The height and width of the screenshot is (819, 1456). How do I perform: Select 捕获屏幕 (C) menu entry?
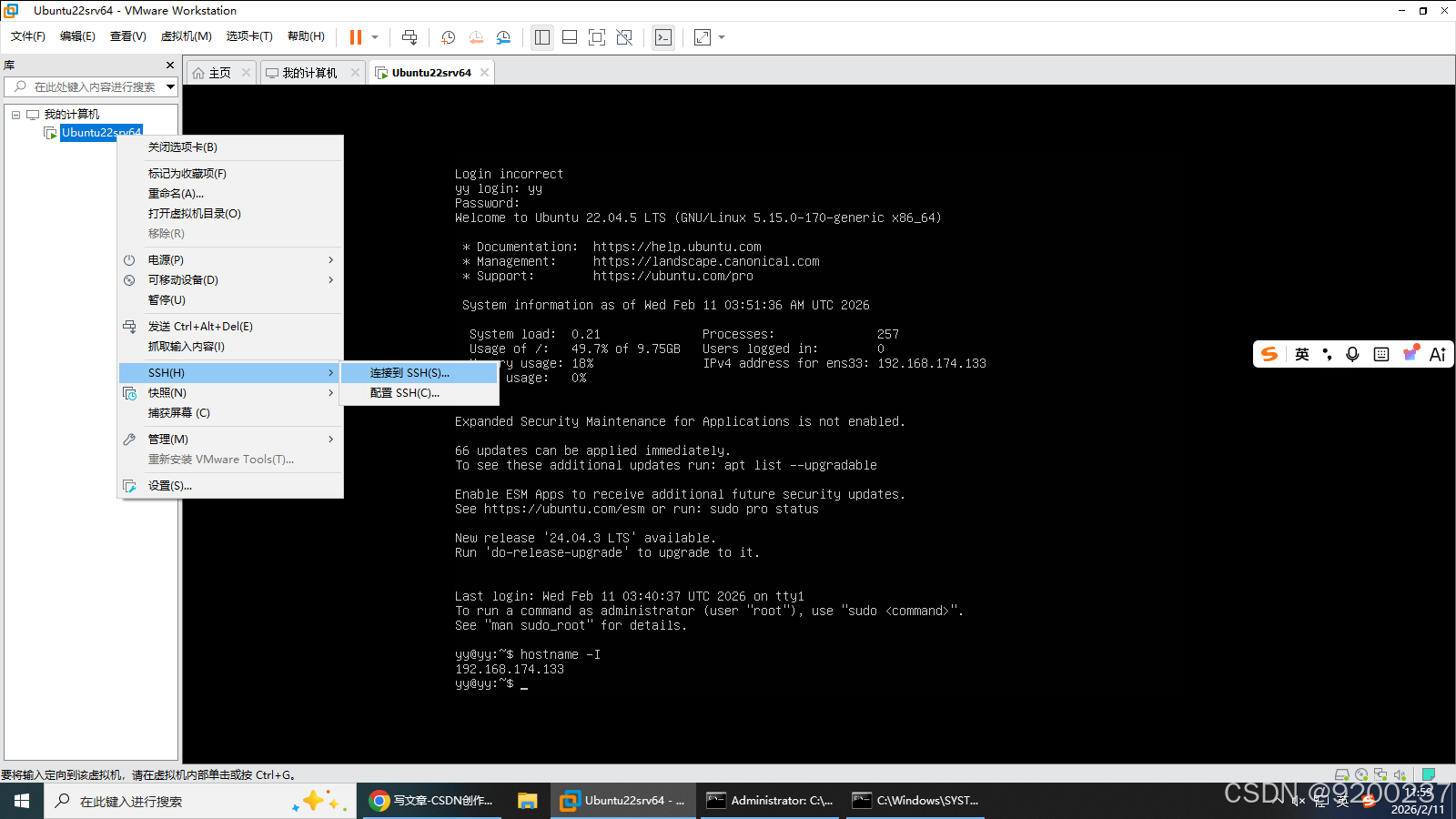coord(230,413)
